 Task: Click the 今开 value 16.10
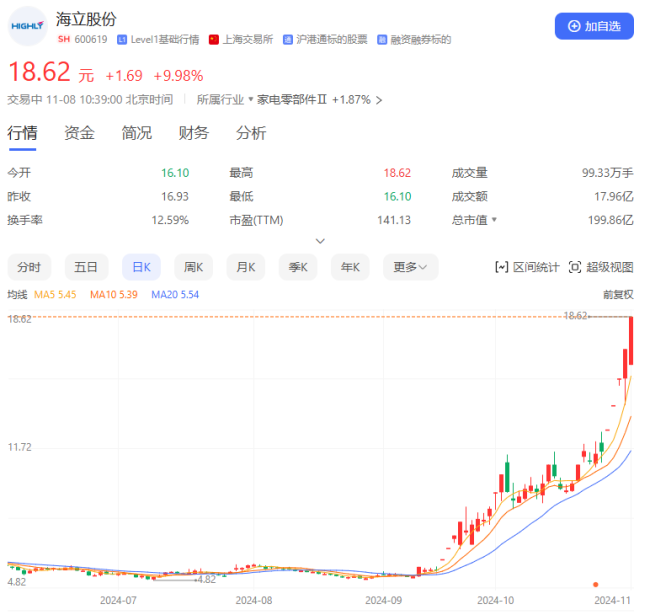tap(175, 173)
